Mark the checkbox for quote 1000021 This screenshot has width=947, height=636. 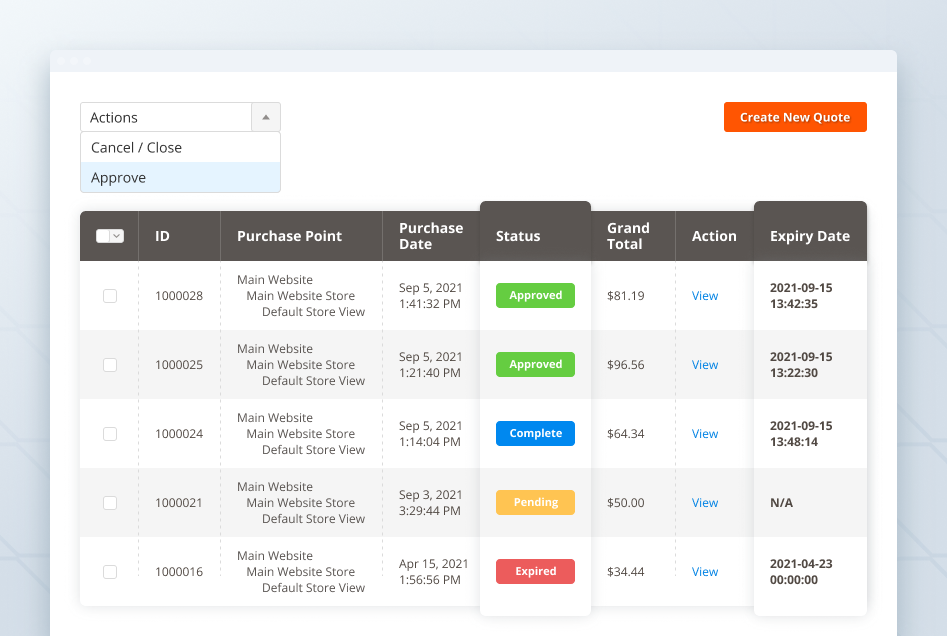[x=110, y=503]
